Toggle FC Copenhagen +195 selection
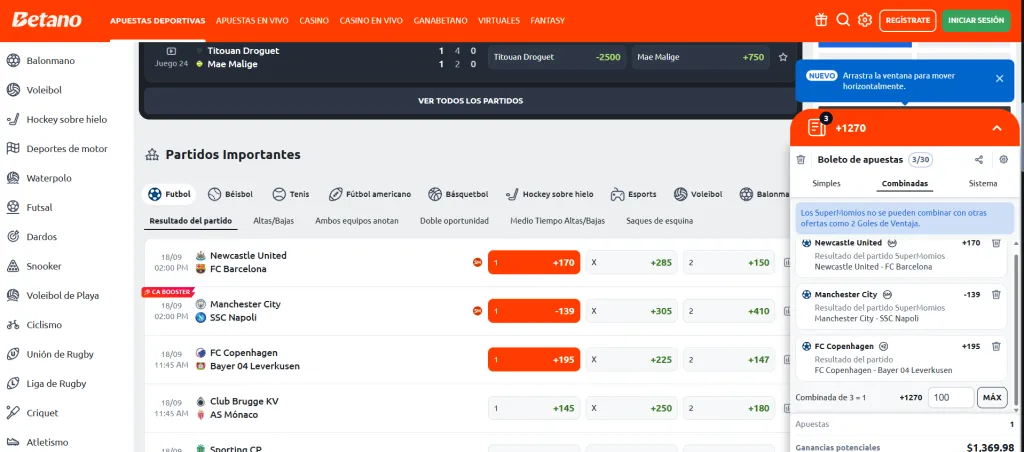Viewport: 1024px width, 452px height. 534,360
